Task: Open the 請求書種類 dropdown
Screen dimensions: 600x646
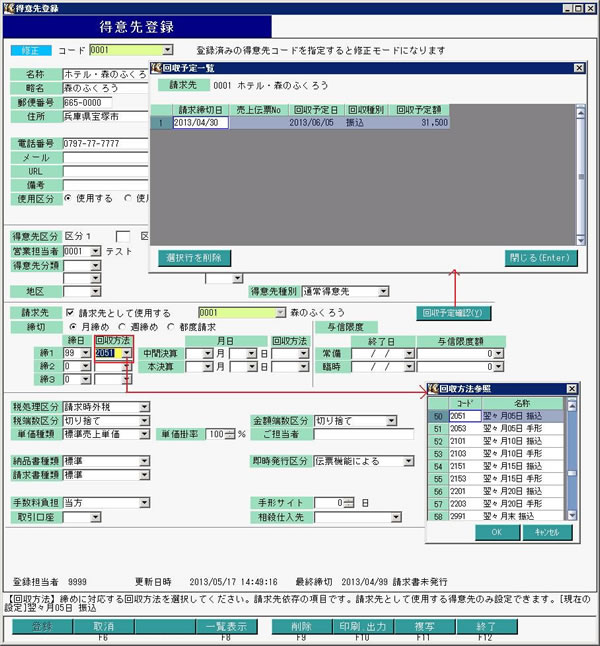Action: tap(144, 475)
